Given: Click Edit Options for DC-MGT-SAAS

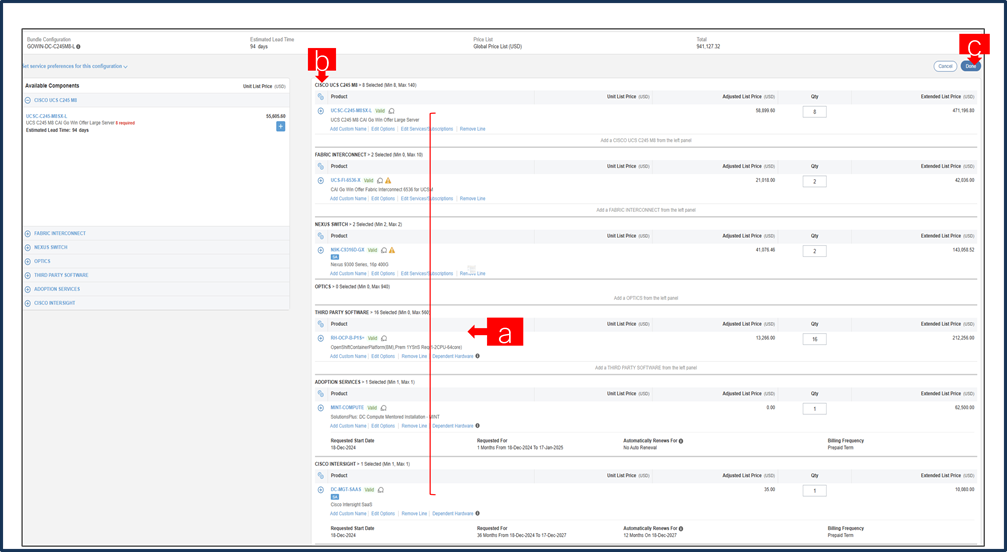Looking at the screenshot, I should pyautogui.click(x=383, y=513).
